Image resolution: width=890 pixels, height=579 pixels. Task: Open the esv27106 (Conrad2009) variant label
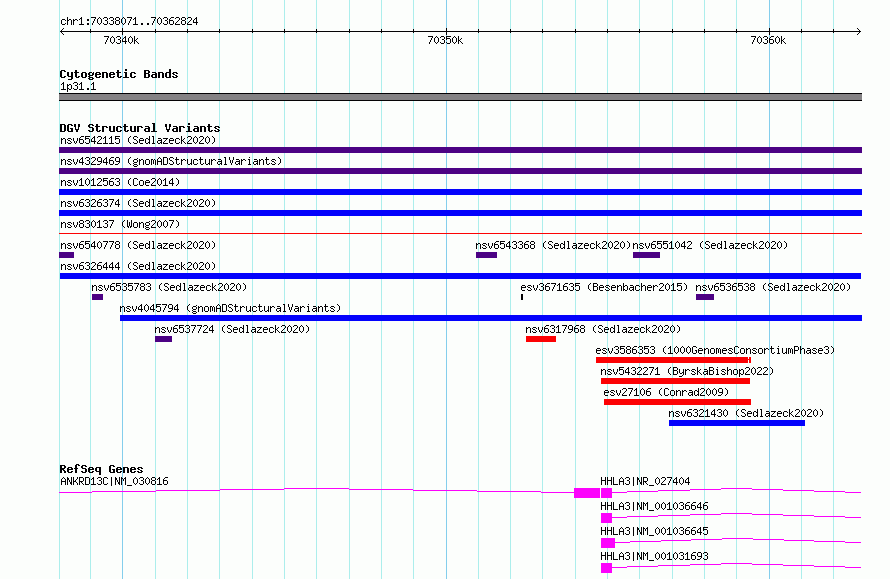(666, 392)
